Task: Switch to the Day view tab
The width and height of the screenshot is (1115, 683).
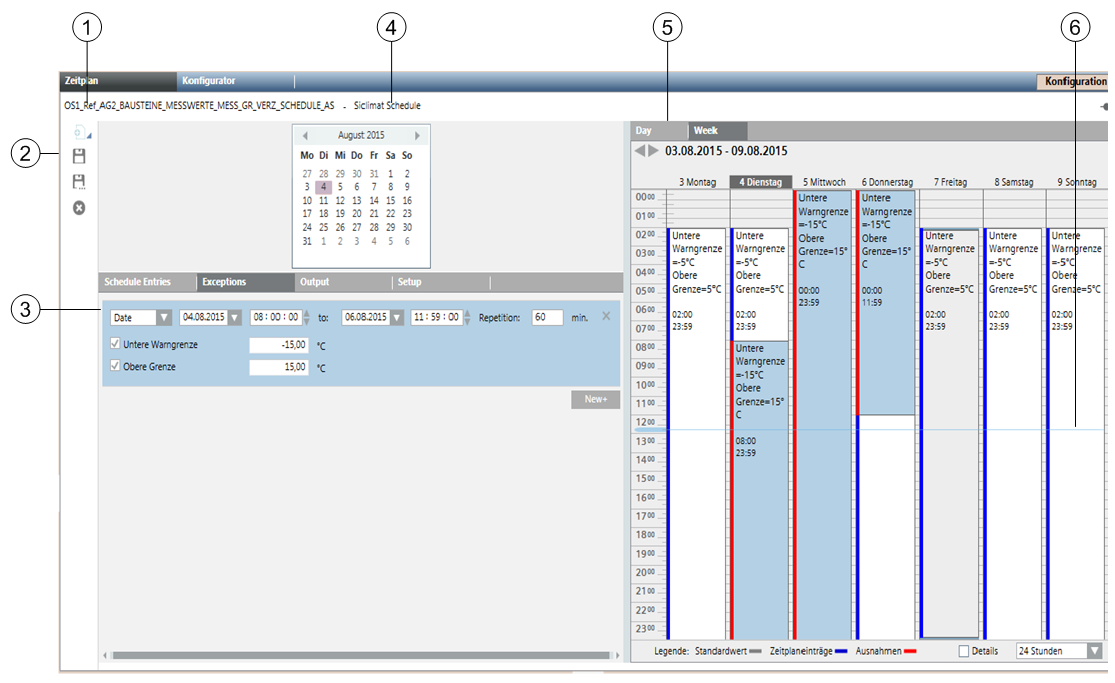Action: [644, 130]
